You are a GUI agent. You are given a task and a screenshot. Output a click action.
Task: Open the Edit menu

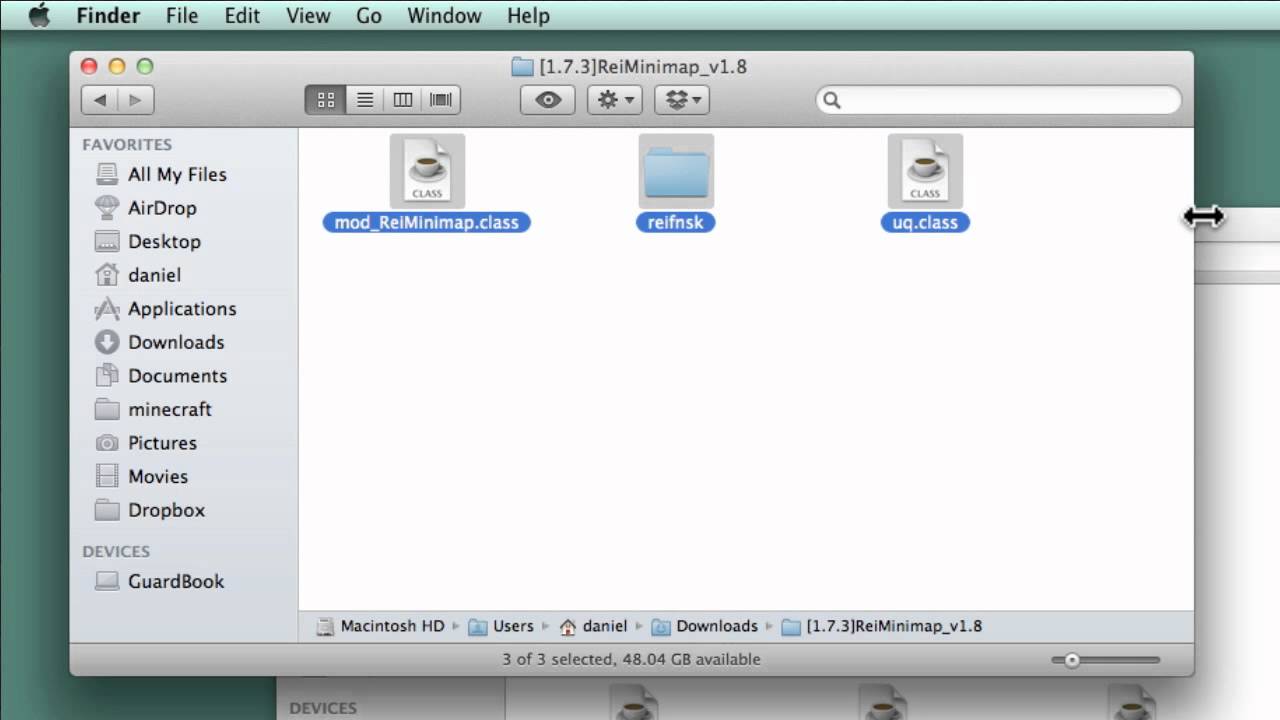coord(242,16)
